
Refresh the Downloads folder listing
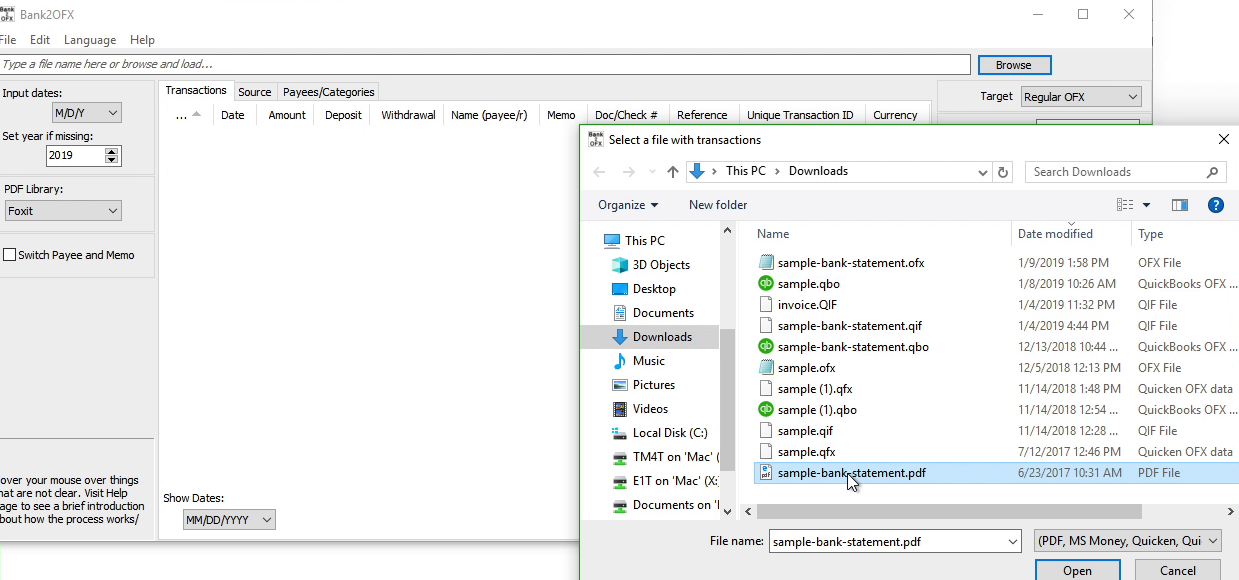[x=1004, y=172]
